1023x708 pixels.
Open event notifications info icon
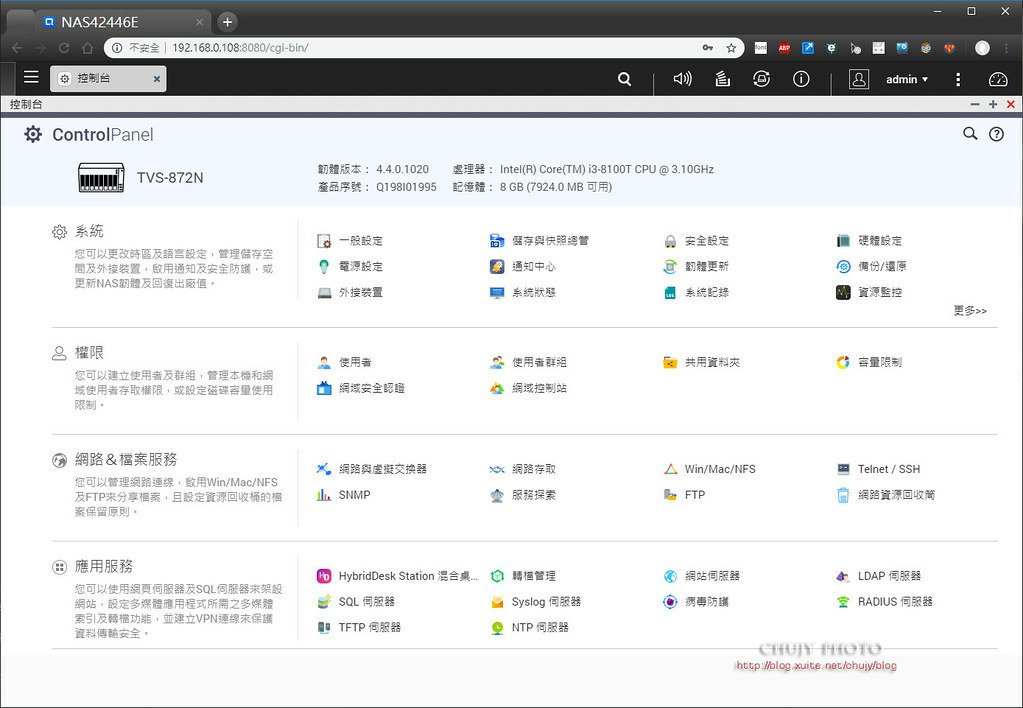coord(801,79)
